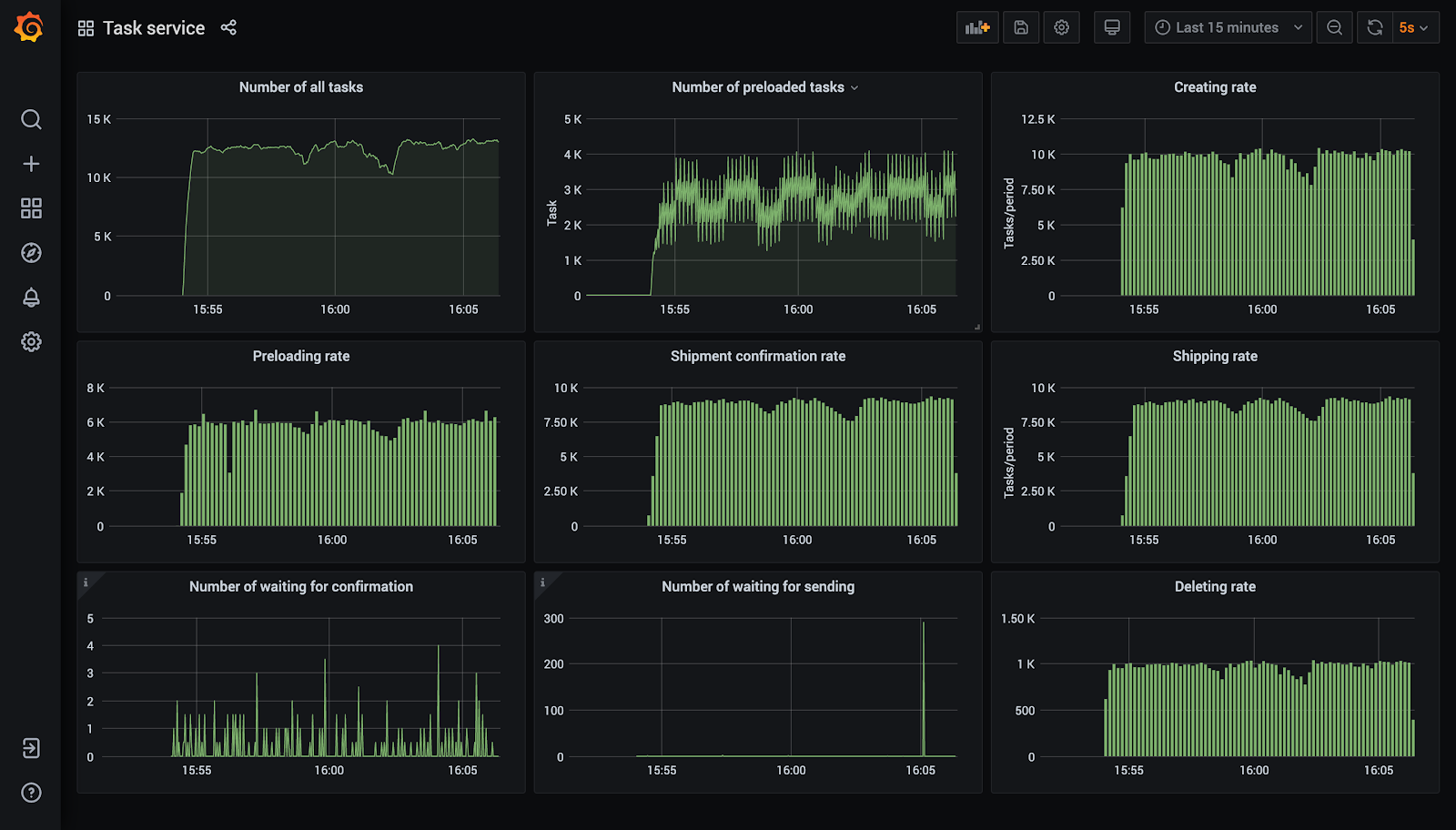Click the Number of all tasks panel title
This screenshot has height=830, width=1456.
pyautogui.click(x=301, y=87)
